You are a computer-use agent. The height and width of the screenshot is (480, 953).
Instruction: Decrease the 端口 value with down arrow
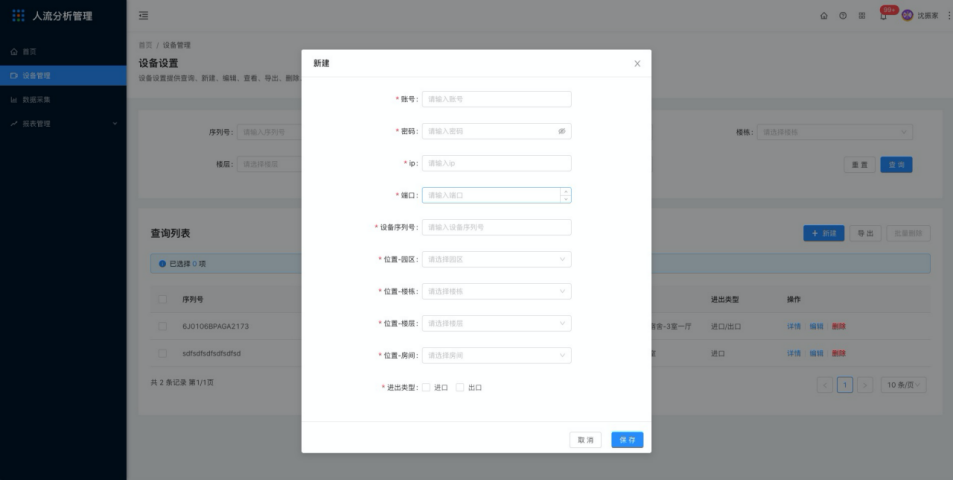(565, 199)
